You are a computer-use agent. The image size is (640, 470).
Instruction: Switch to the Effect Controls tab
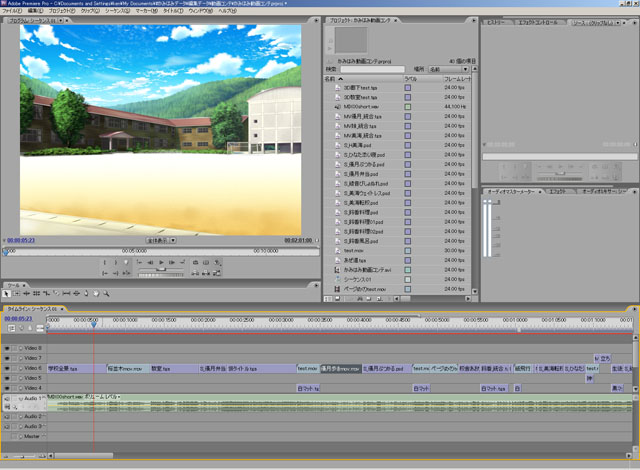pyautogui.click(x=538, y=22)
